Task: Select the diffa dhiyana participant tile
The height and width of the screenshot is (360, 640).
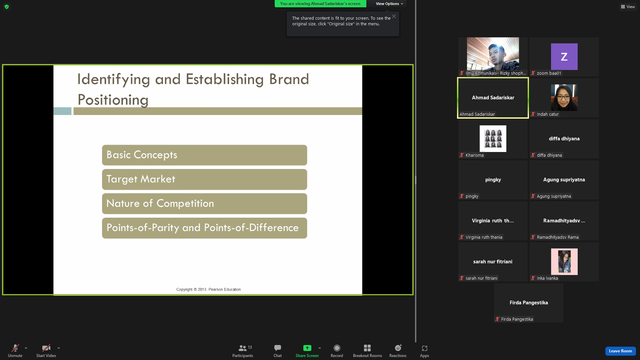Action: tap(564, 139)
